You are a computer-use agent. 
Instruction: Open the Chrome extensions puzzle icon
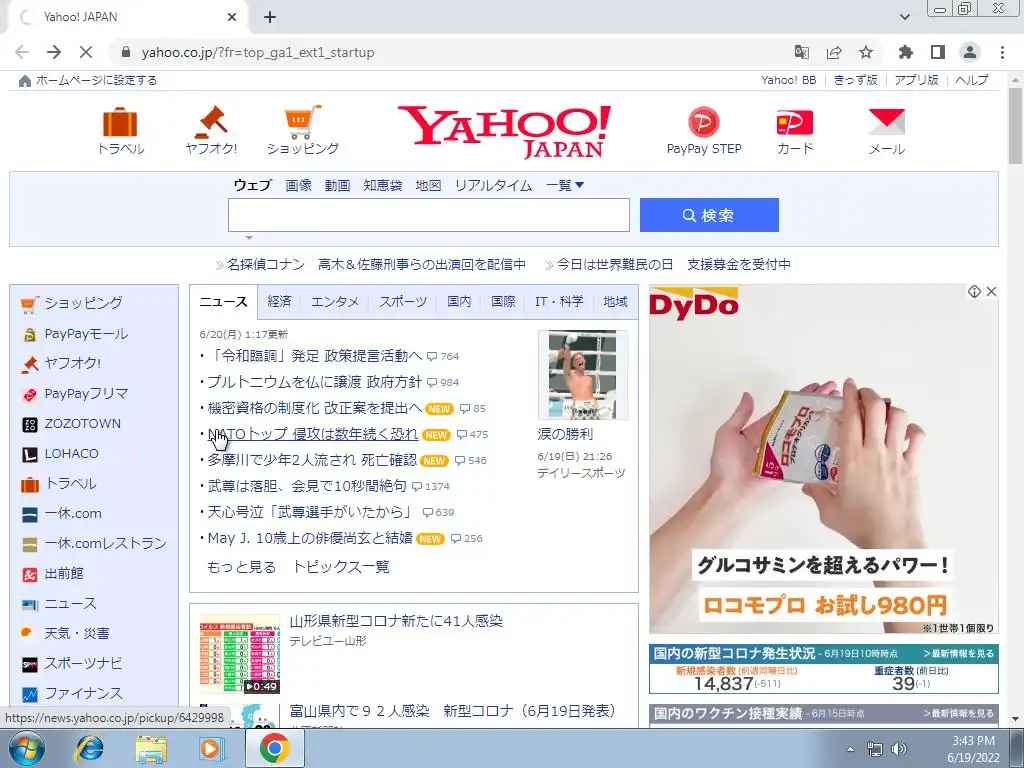pyautogui.click(x=905, y=52)
